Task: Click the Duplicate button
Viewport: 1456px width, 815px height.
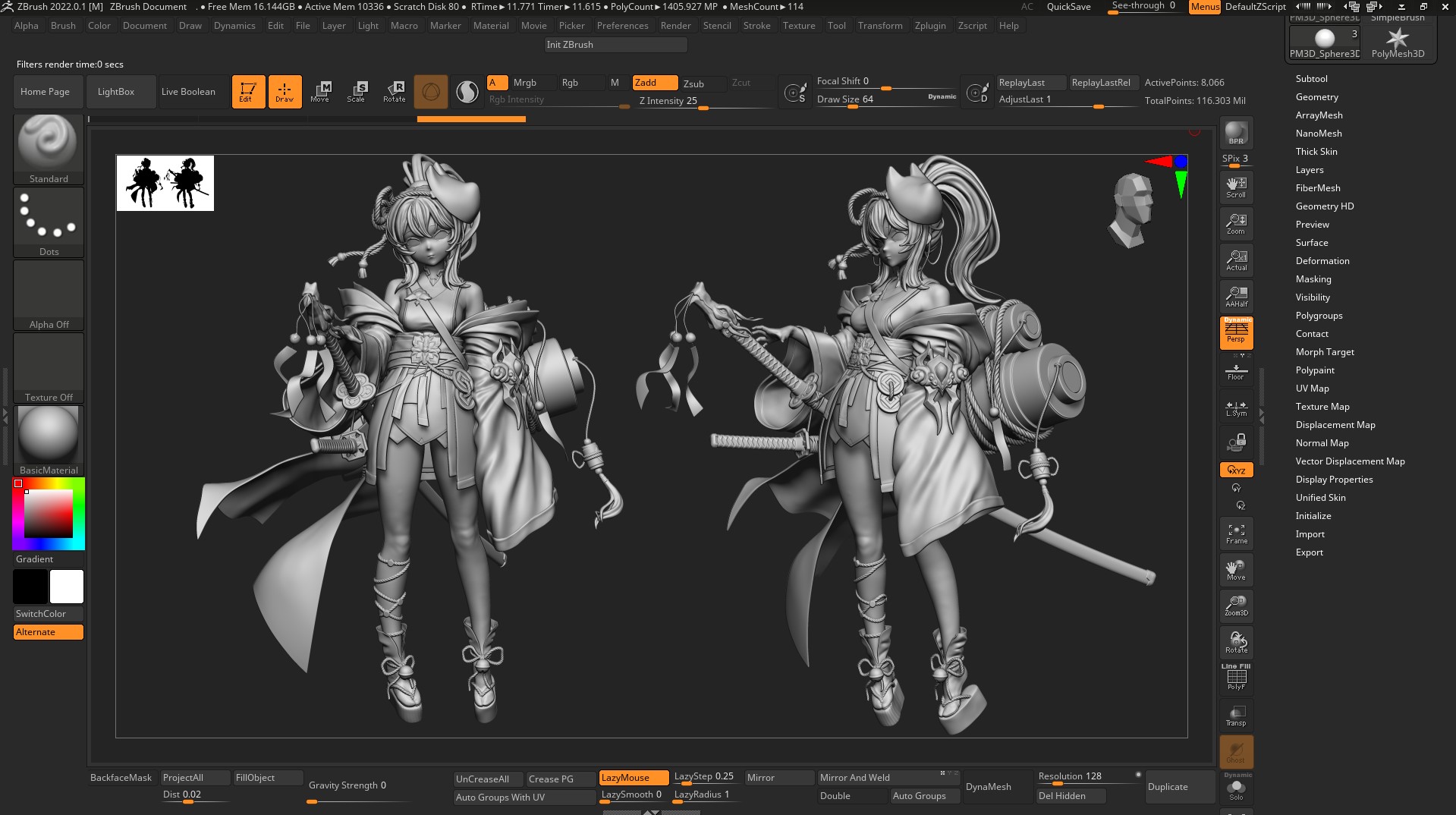Action: pyautogui.click(x=1180, y=787)
